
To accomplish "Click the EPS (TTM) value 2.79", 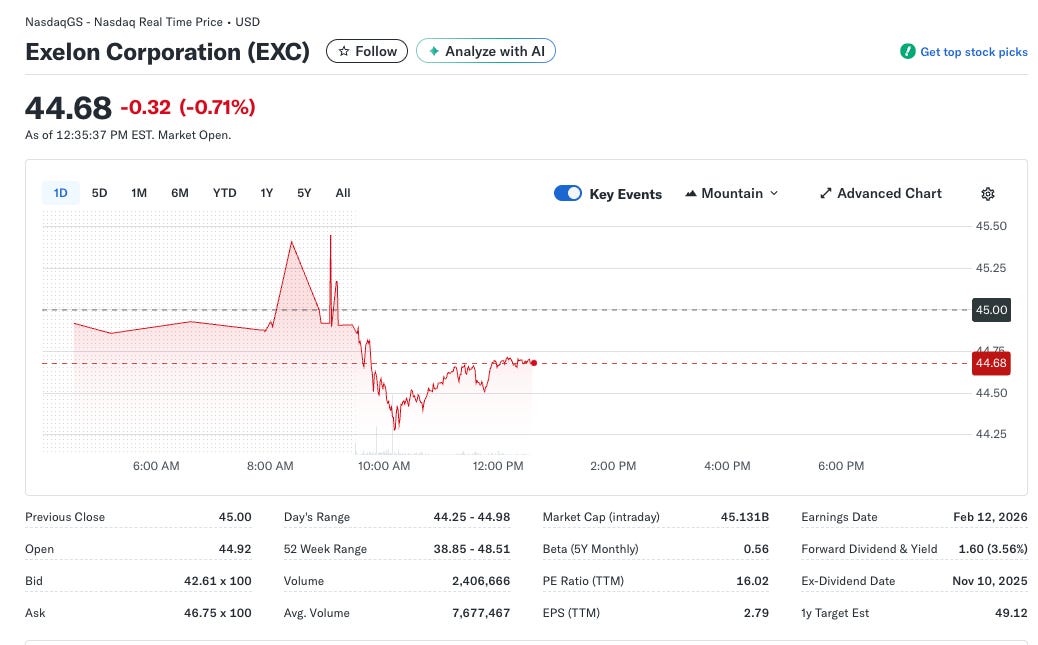I will [756, 613].
